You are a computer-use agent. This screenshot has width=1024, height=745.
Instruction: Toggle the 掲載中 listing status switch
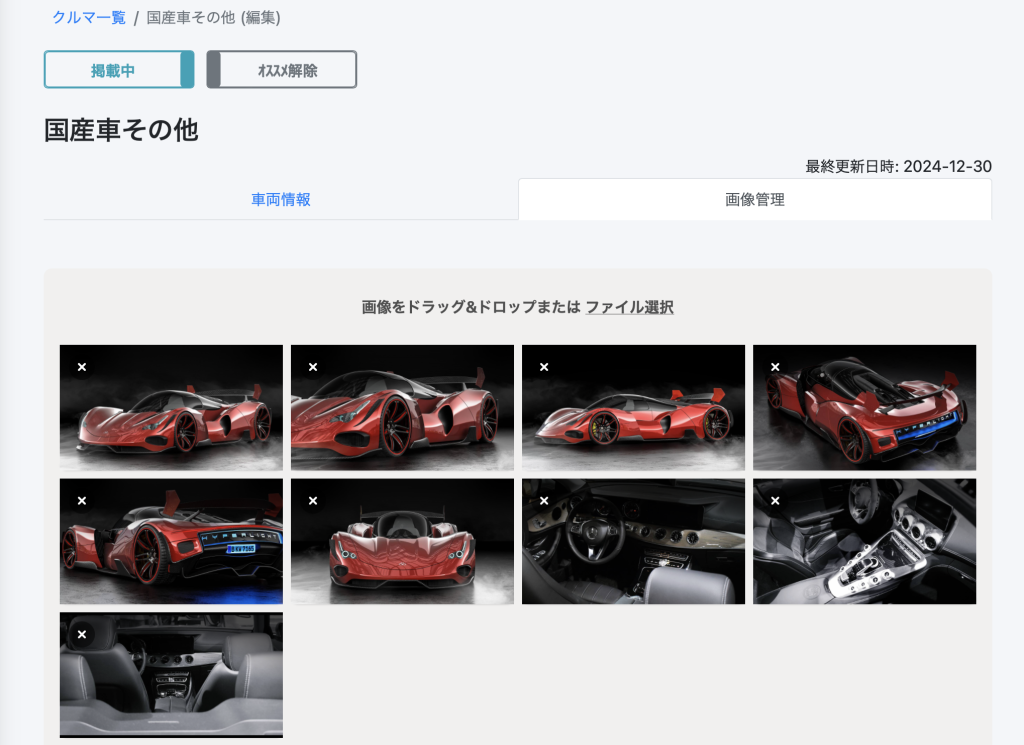tap(119, 70)
